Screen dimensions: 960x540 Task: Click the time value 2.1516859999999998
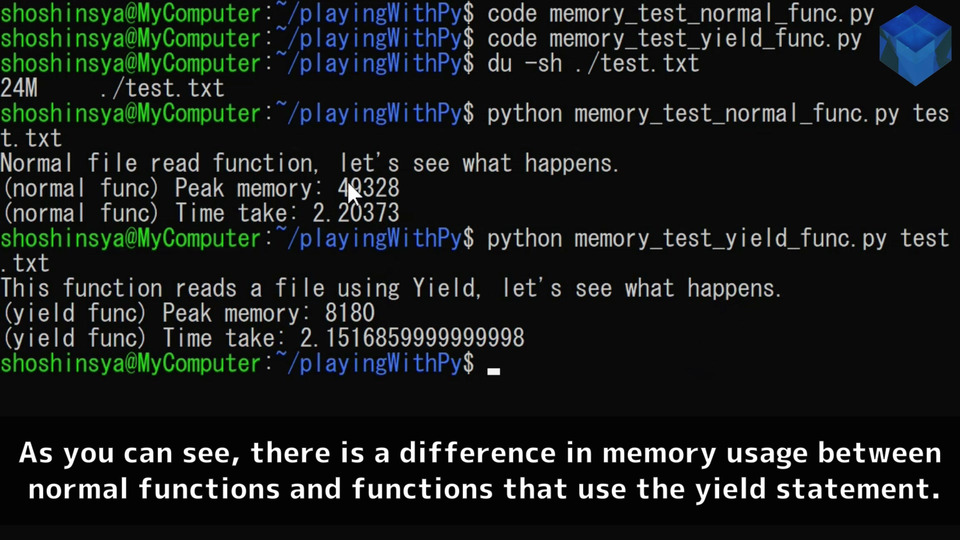(x=412, y=338)
